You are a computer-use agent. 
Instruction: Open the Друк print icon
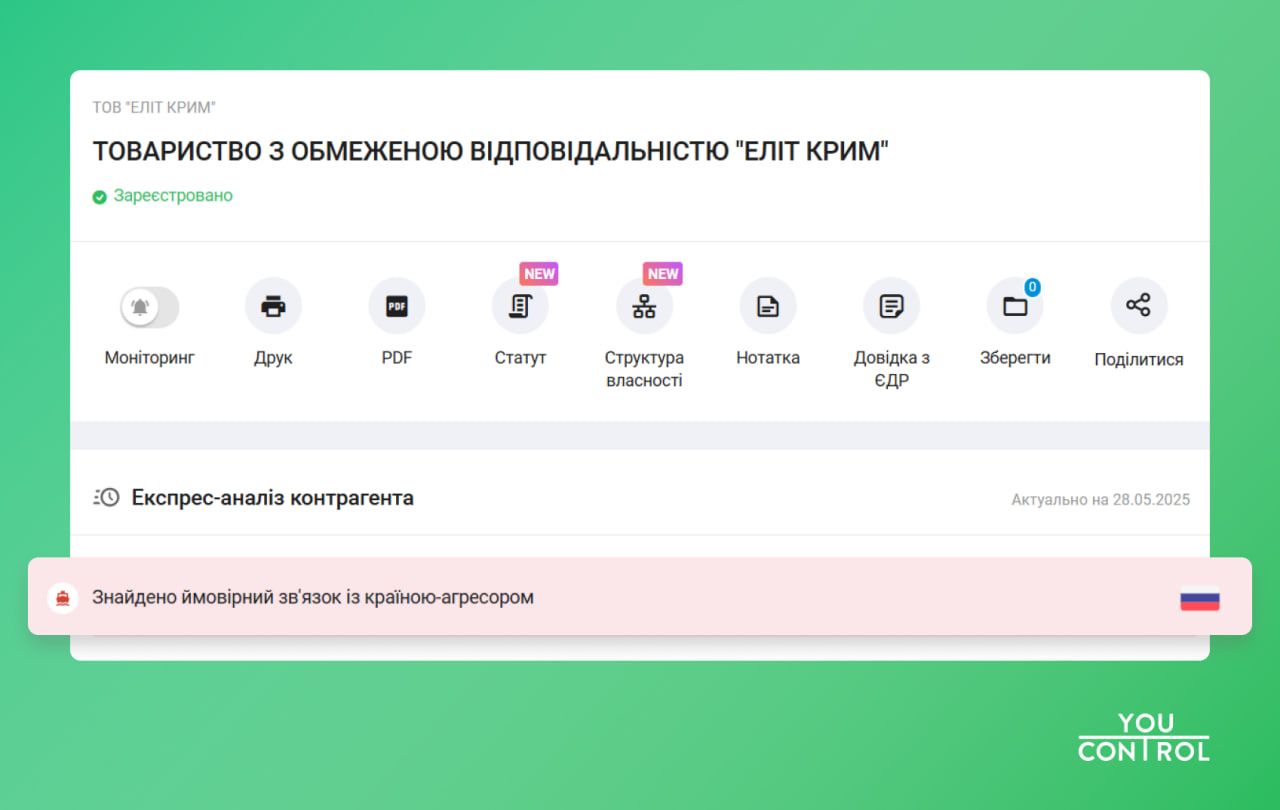click(x=273, y=305)
